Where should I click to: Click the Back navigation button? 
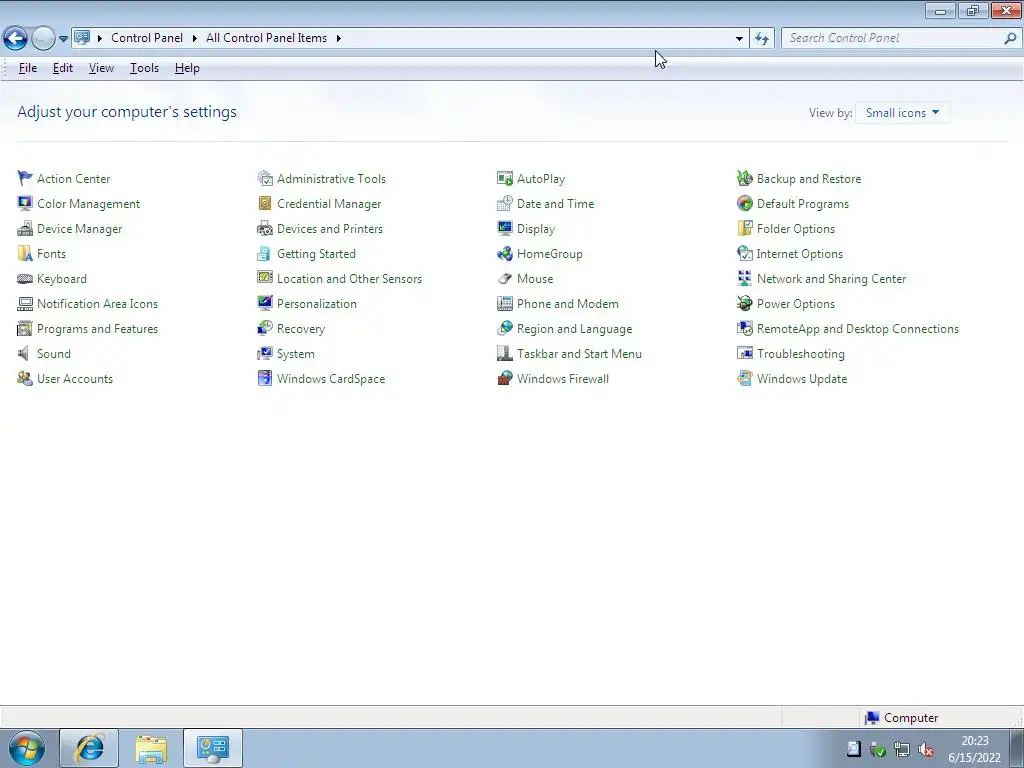(16, 39)
